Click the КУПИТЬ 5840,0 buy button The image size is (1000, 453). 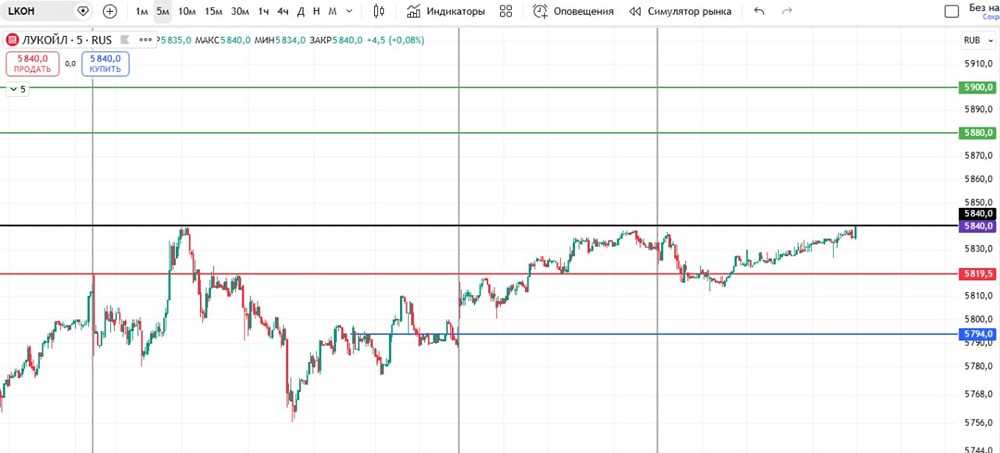[x=105, y=64]
